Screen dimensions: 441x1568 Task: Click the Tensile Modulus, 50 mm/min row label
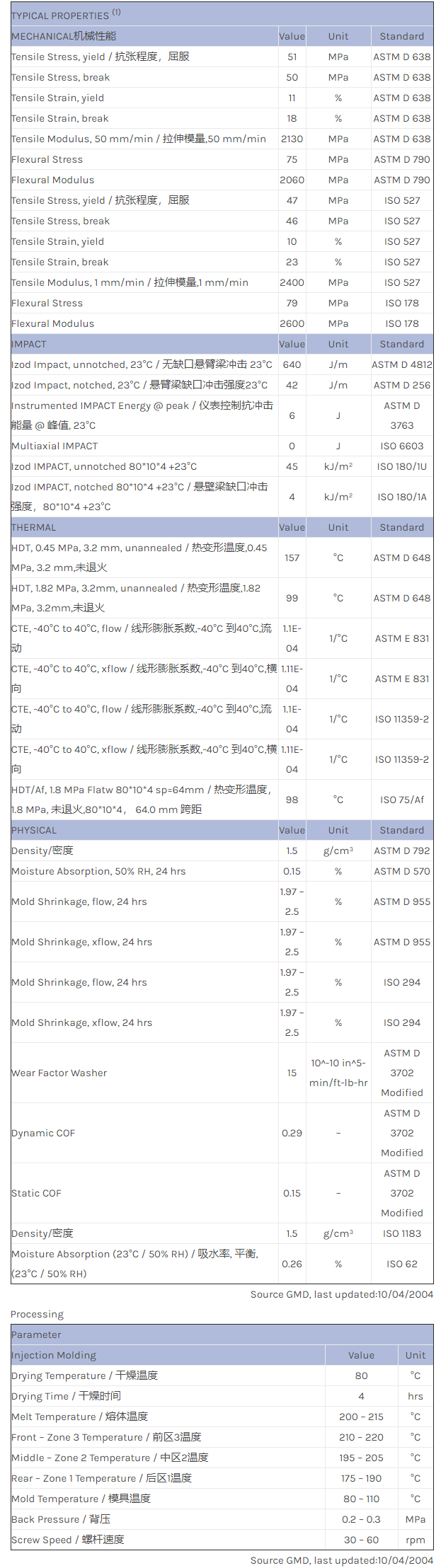139,139
